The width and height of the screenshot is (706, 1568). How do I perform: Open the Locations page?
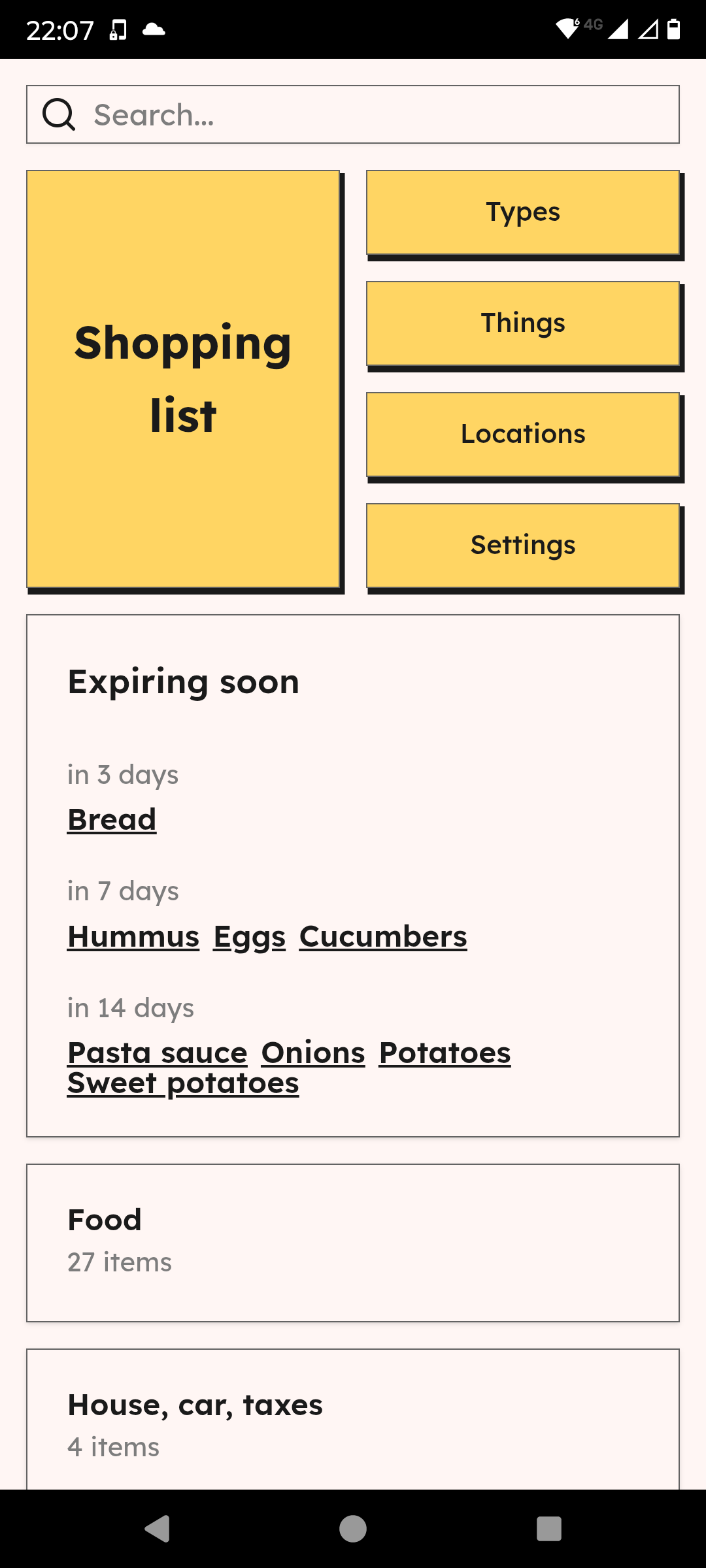pos(523,434)
